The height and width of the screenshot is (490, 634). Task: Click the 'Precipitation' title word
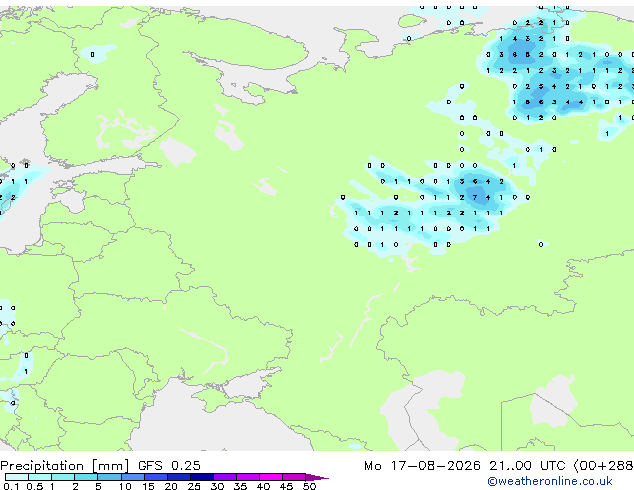click(x=42, y=466)
